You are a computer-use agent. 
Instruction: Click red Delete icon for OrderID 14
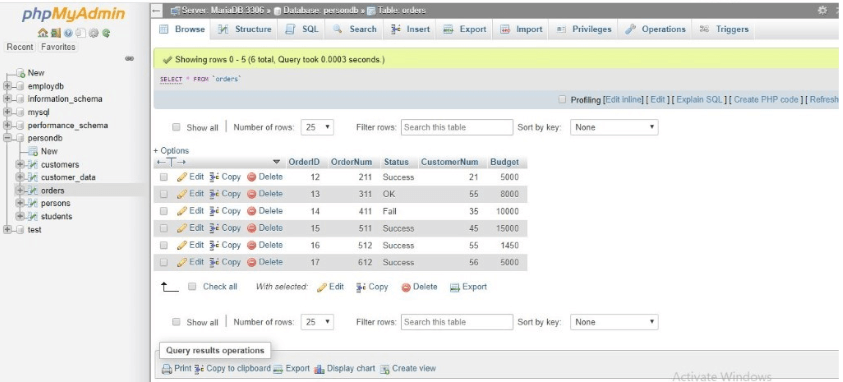[251, 211]
